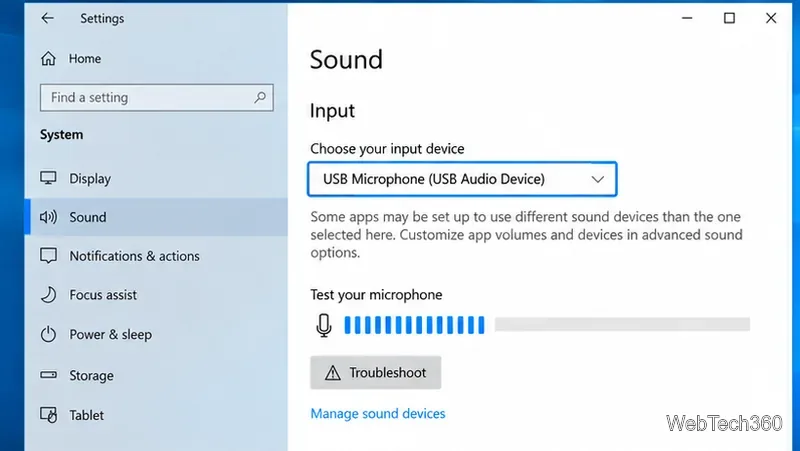Open the Manage sound devices link

click(378, 413)
